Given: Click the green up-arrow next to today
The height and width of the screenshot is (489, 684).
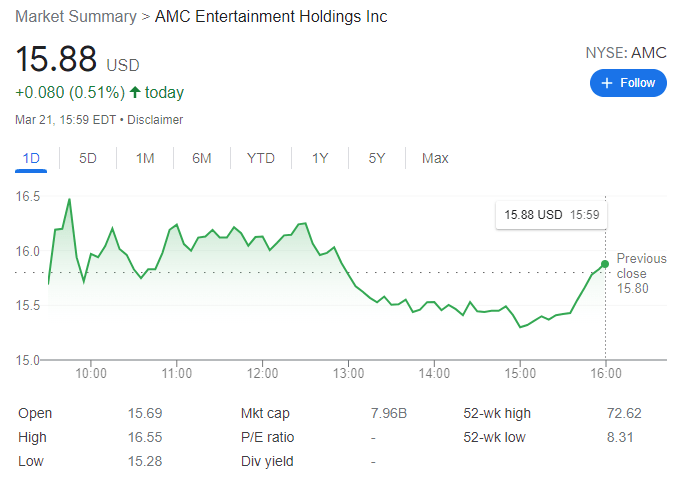Looking at the screenshot, I should [135, 93].
